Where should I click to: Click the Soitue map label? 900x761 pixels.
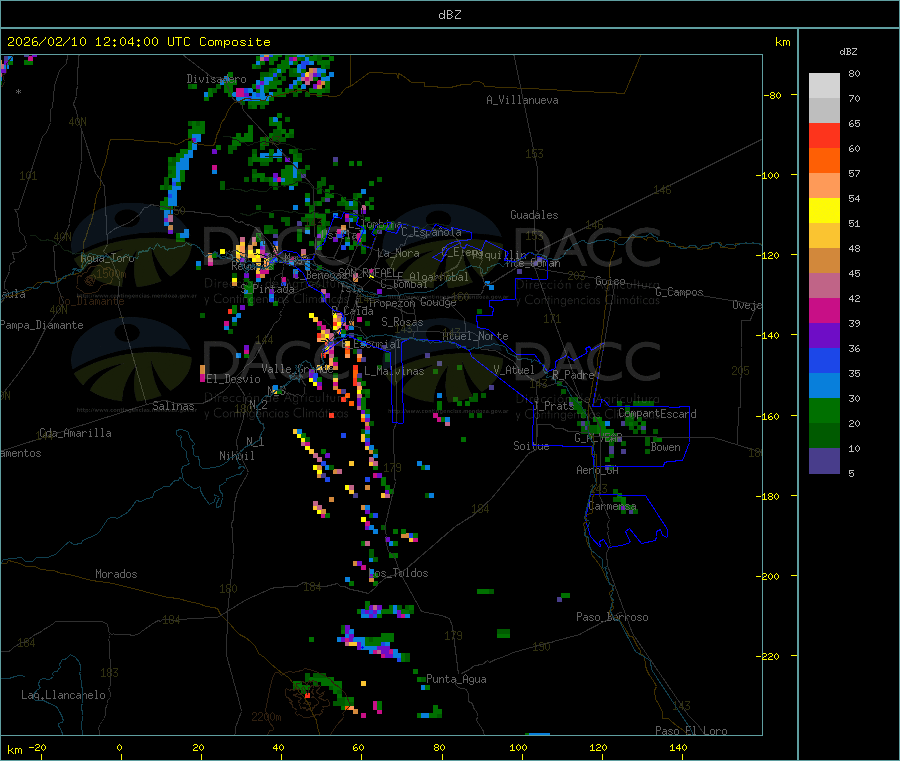pyautogui.click(x=531, y=446)
